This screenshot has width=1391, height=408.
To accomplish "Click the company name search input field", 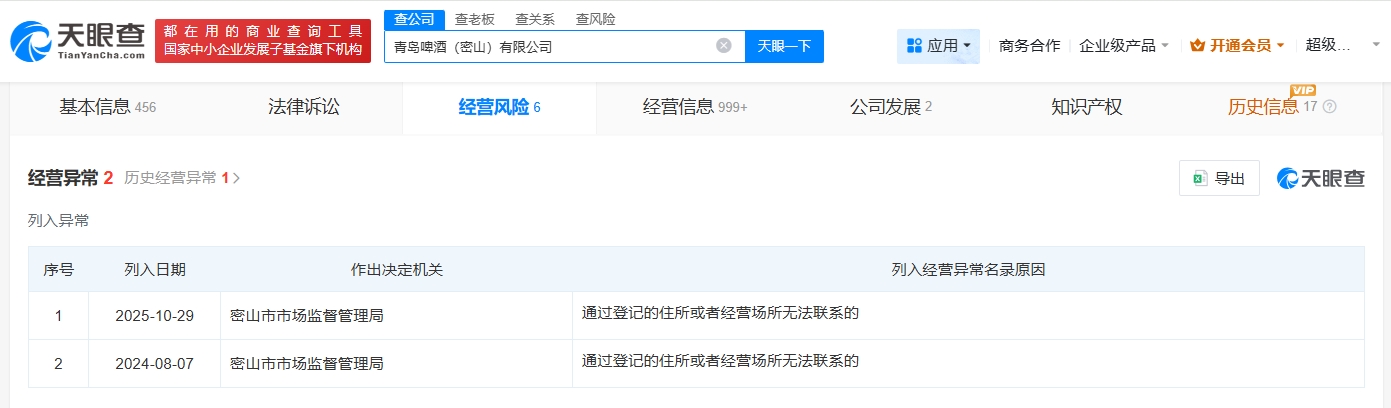I will point(550,46).
